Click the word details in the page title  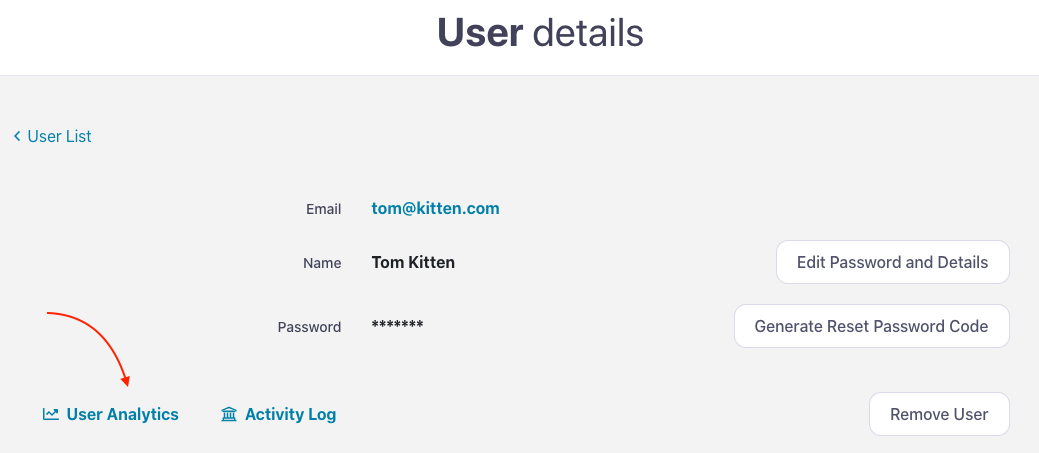click(588, 34)
